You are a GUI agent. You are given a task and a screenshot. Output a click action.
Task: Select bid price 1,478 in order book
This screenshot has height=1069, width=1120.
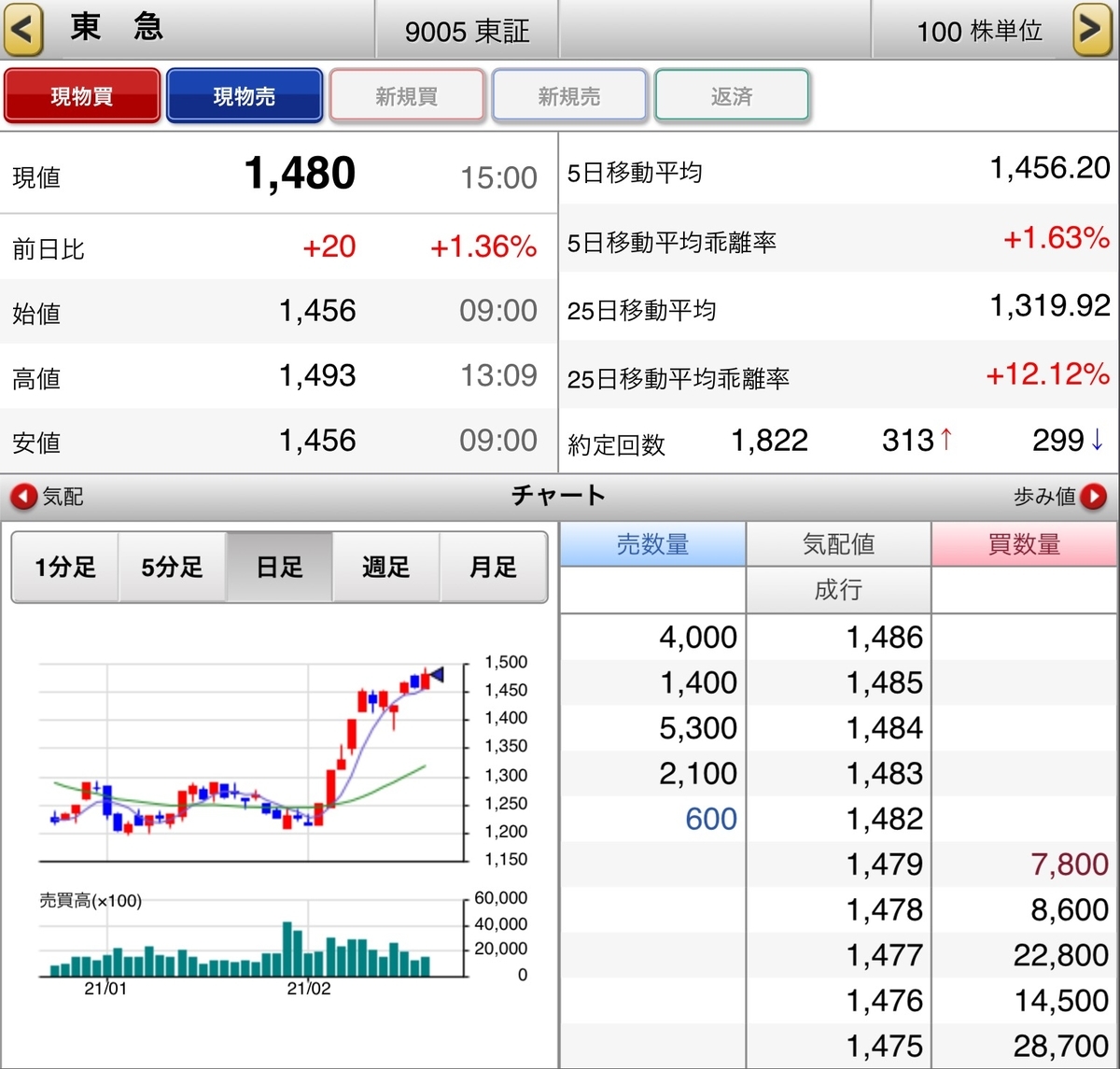884,910
